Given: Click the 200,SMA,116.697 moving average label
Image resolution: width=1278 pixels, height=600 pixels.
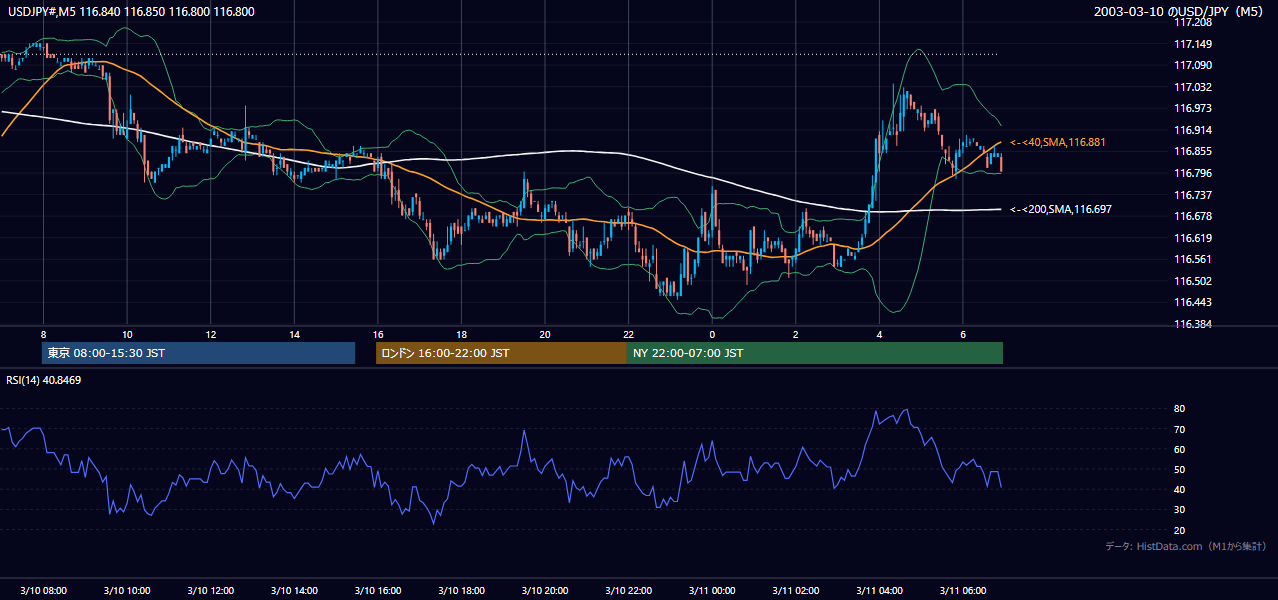Looking at the screenshot, I should (1062, 210).
